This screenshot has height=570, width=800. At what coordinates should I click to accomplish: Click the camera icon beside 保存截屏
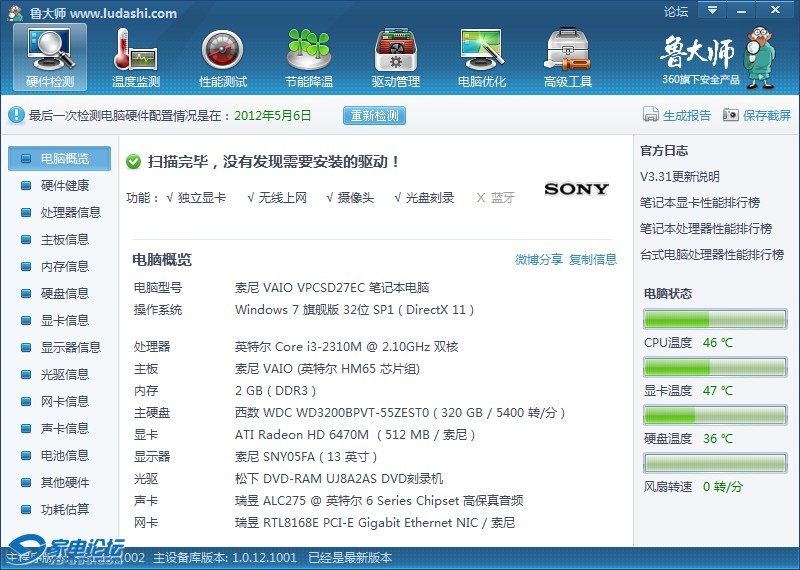click(731, 115)
